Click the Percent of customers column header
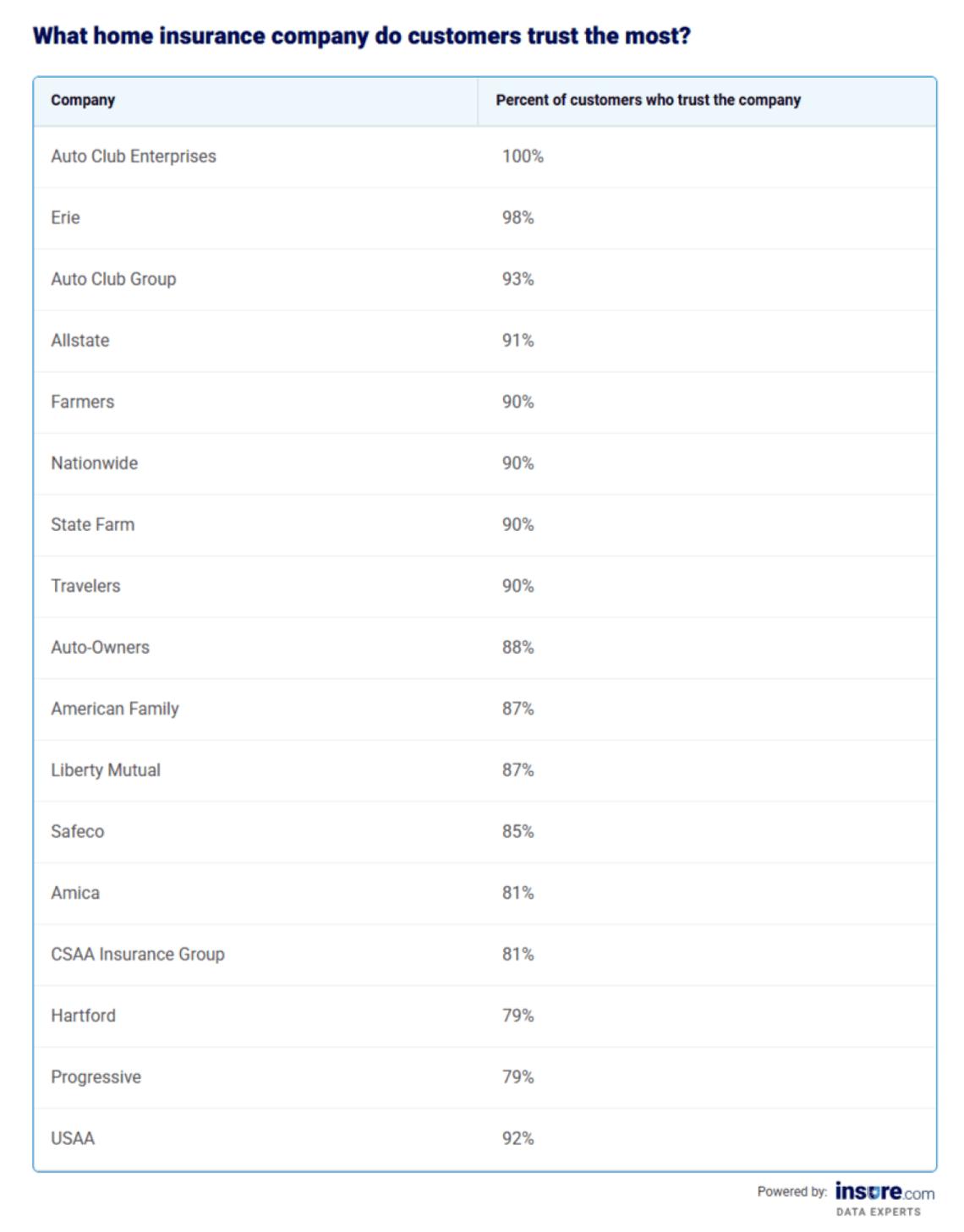This screenshot has width=964, height=1232. click(648, 100)
